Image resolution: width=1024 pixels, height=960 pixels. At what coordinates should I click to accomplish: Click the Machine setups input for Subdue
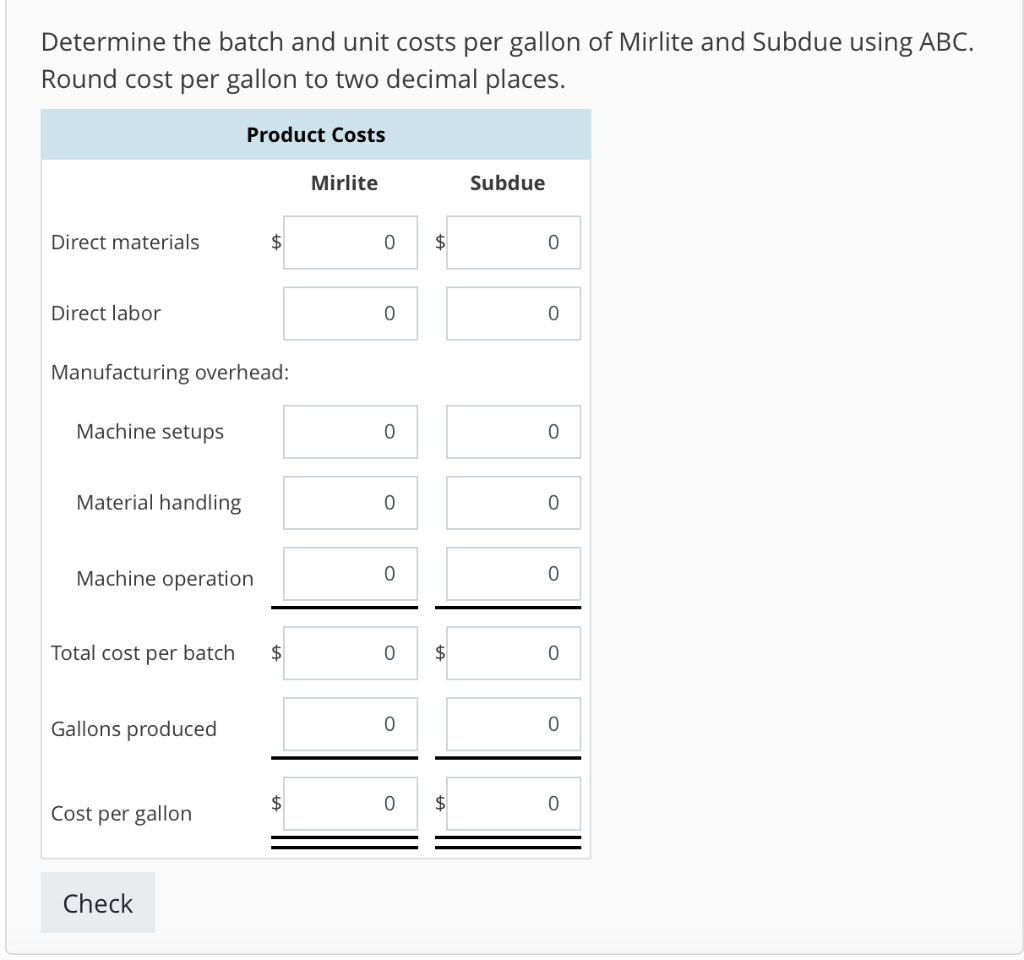click(513, 431)
